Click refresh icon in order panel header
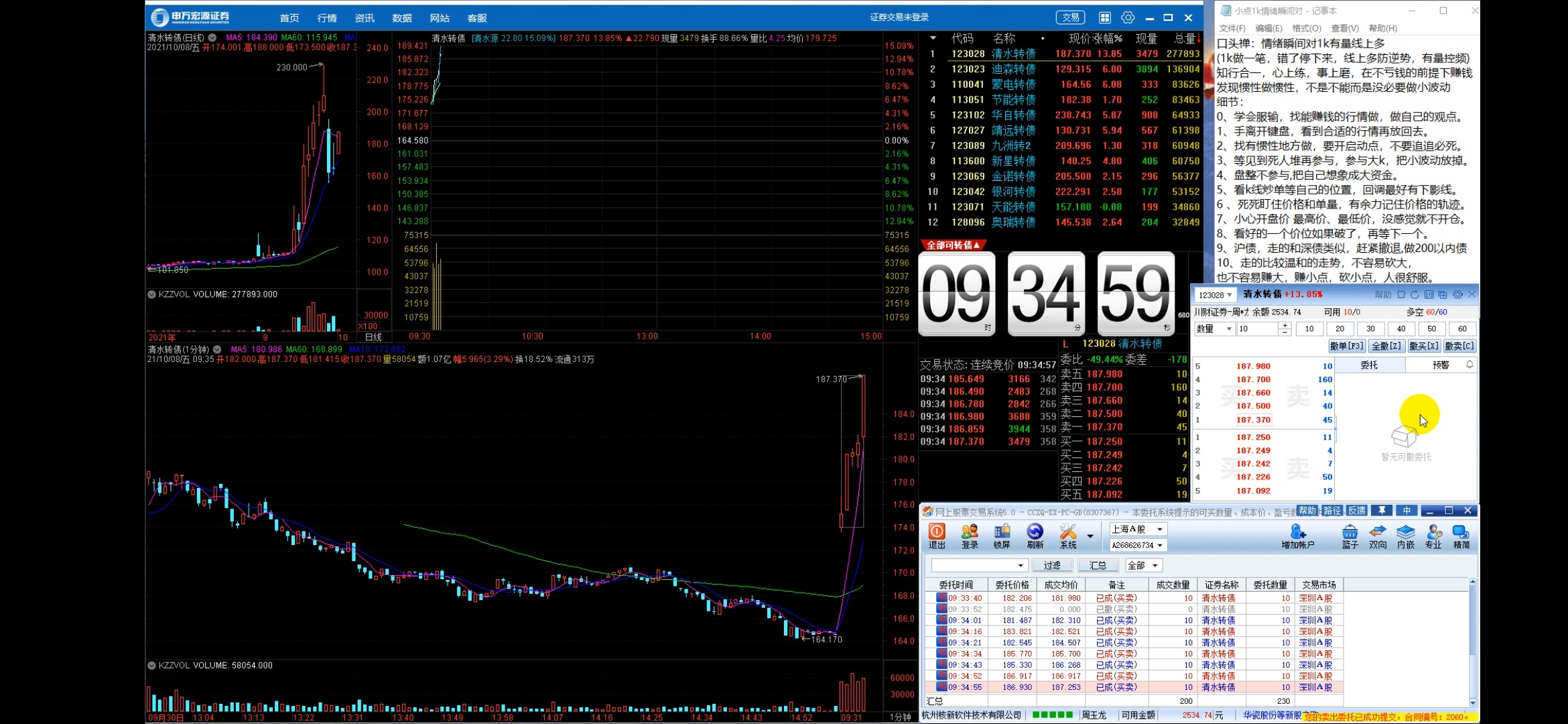Image resolution: width=1568 pixels, height=724 pixels. coord(1415,295)
